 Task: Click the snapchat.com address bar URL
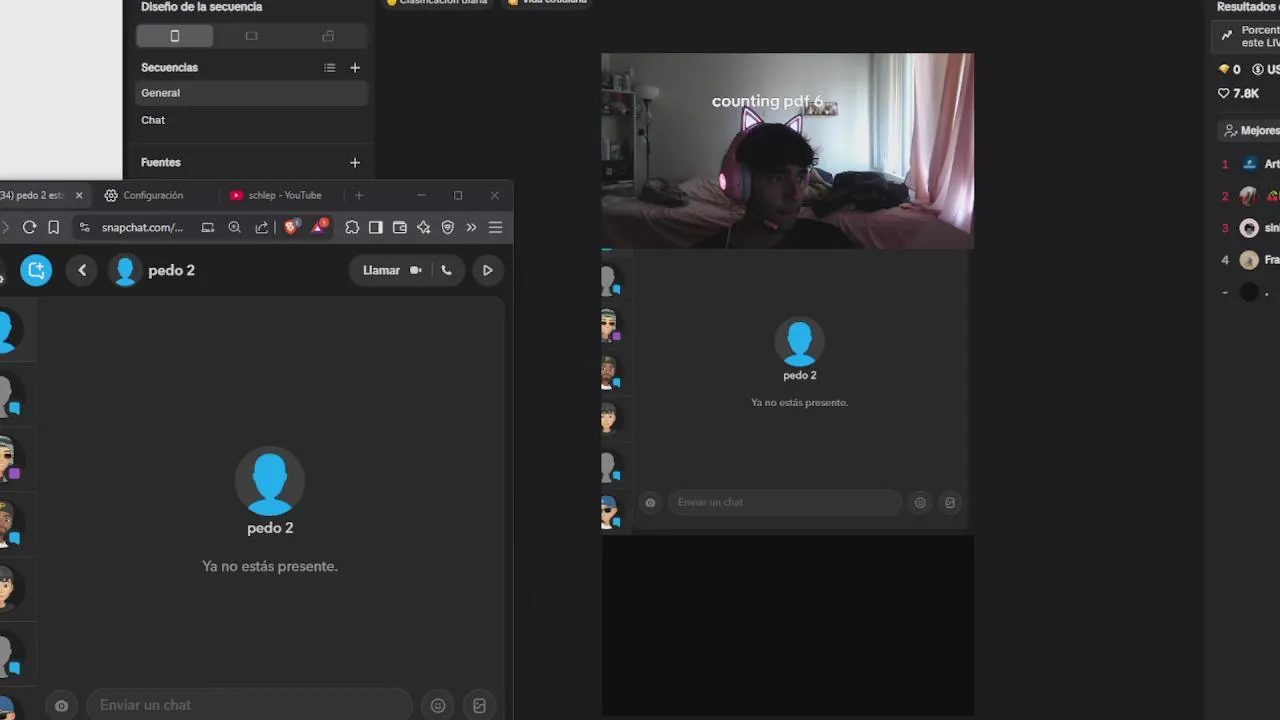point(142,227)
